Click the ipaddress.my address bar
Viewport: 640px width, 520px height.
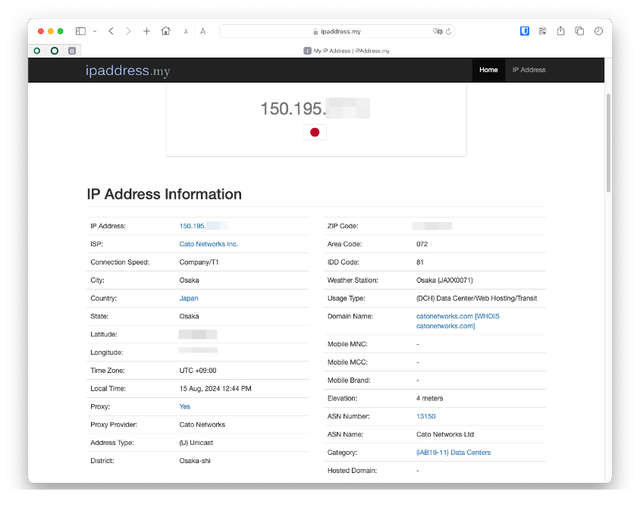(x=337, y=31)
